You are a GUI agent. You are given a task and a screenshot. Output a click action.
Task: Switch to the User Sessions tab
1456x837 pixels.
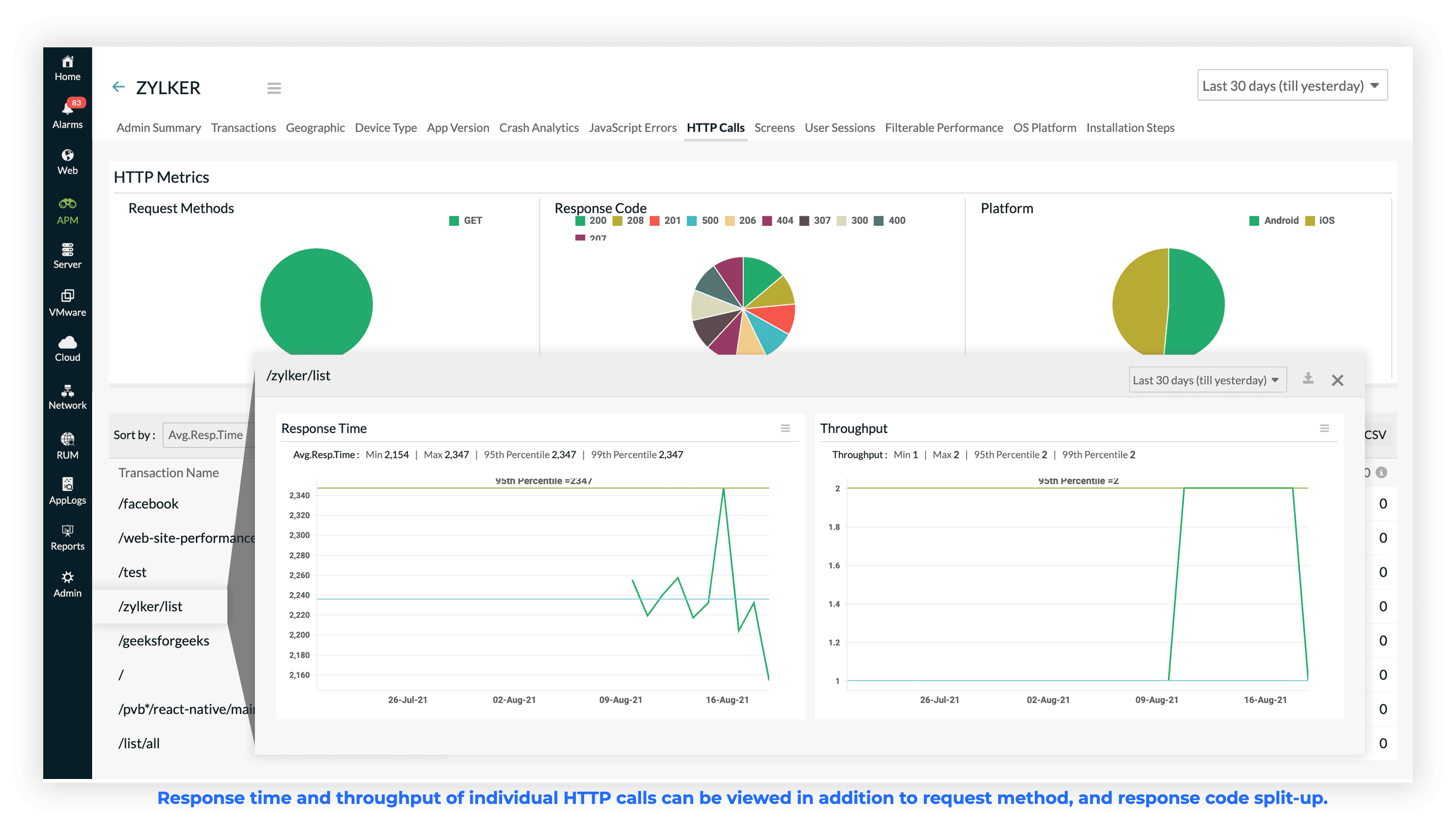click(x=839, y=128)
